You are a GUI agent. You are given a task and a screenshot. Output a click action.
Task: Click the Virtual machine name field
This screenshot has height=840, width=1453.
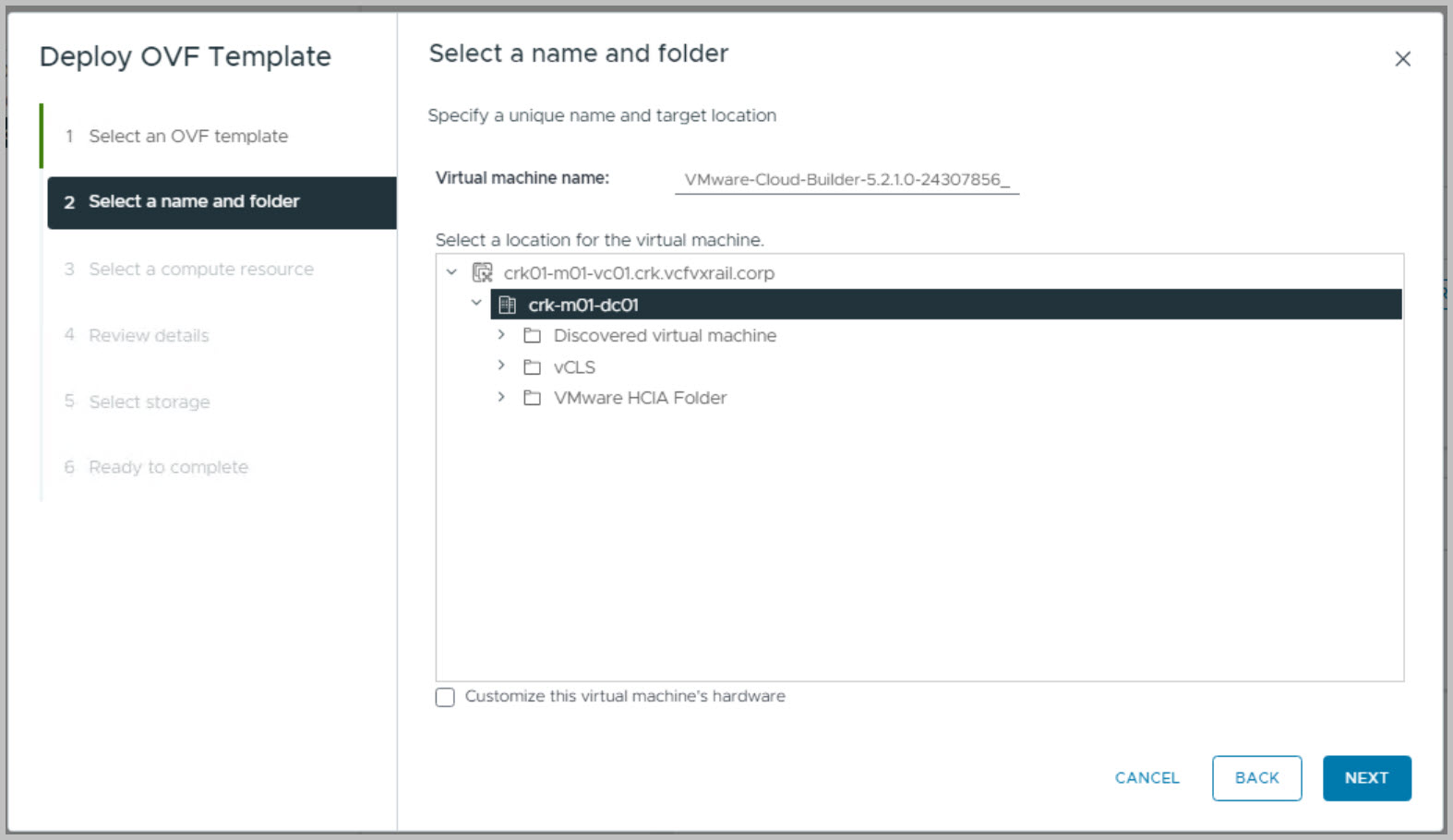click(847, 180)
